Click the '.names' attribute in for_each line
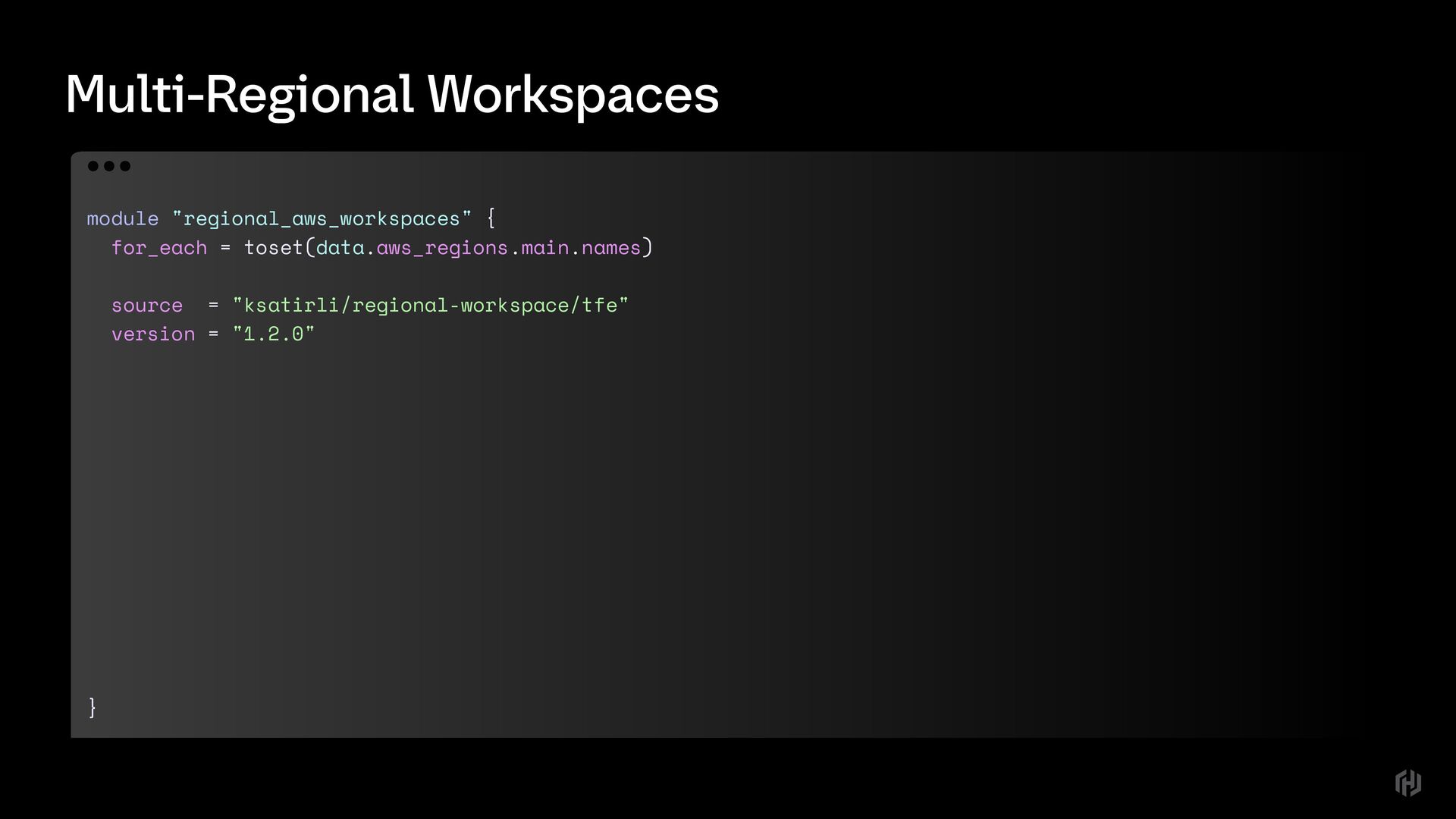The height and width of the screenshot is (819, 1456). coord(605,248)
